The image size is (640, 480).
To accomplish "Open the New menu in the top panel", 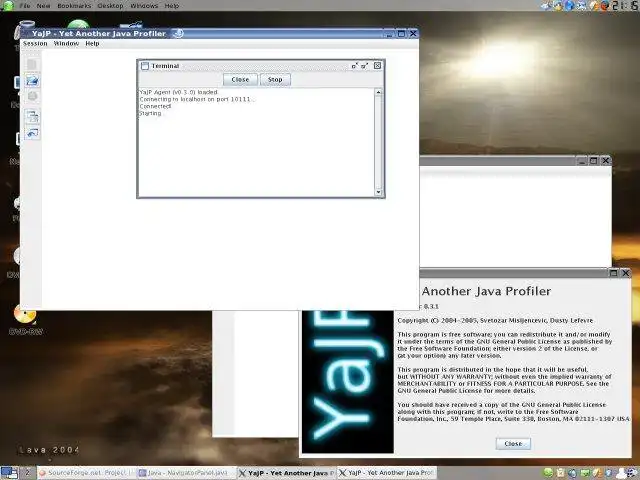I will click(x=43, y=6).
